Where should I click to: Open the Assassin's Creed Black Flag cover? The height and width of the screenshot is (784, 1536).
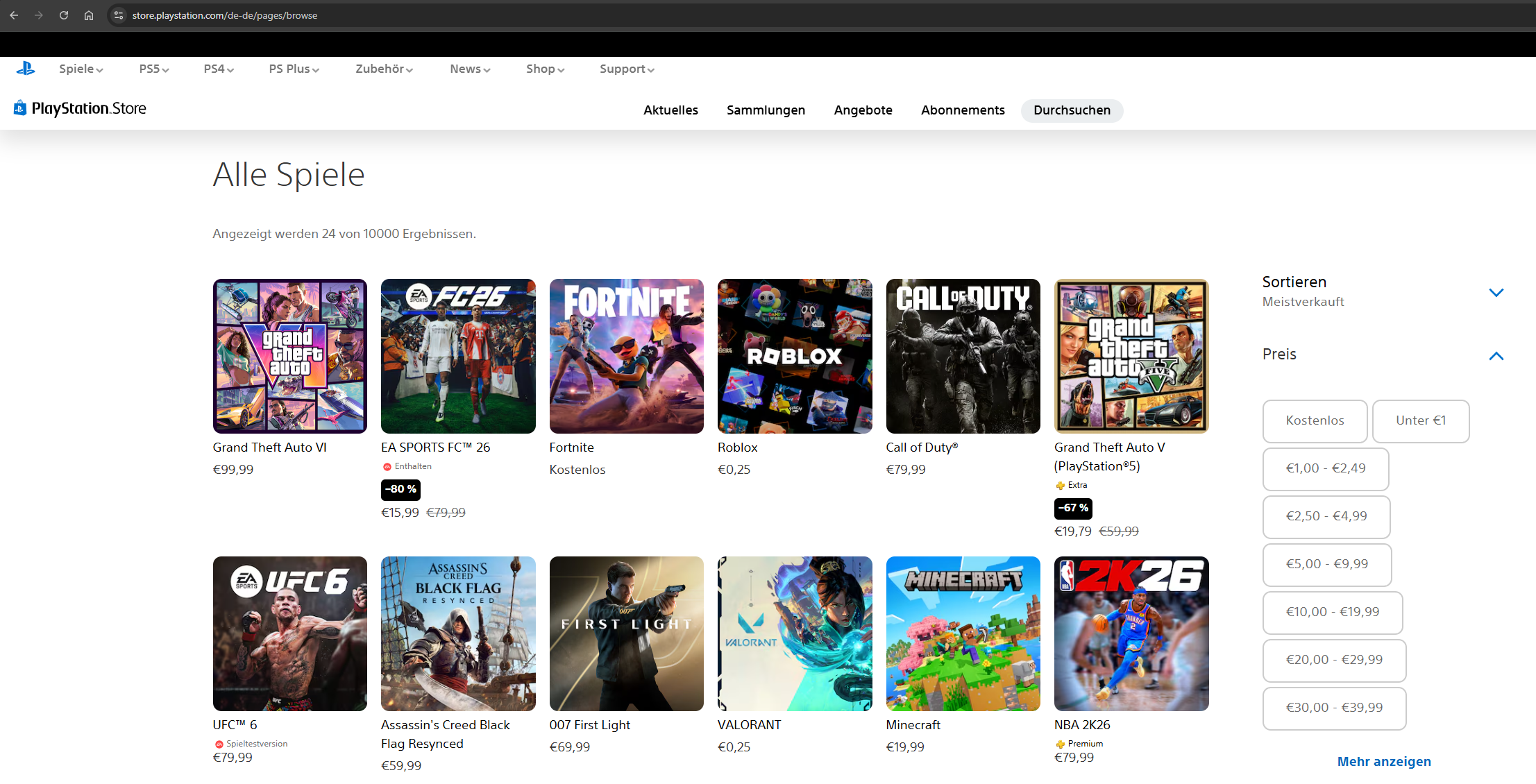coord(458,633)
